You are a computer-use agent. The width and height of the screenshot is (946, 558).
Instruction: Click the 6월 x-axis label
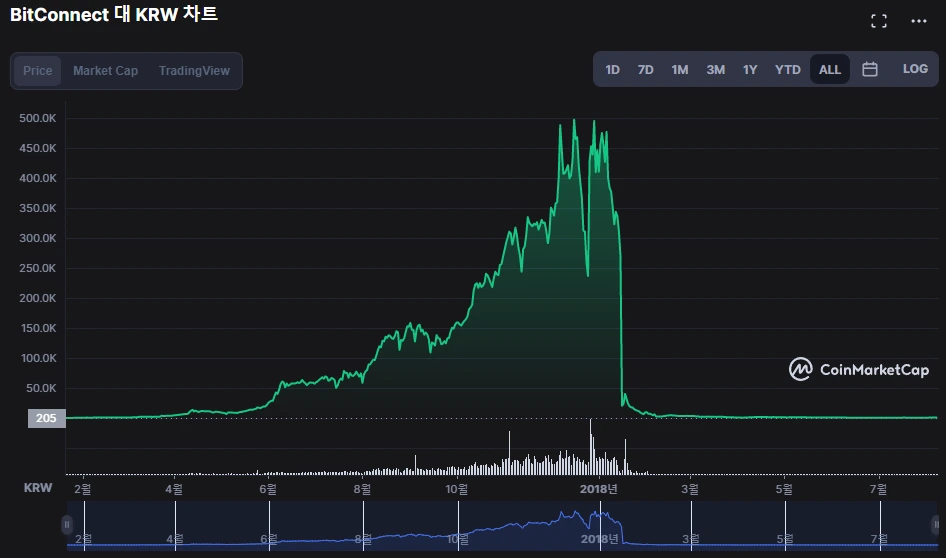268,489
